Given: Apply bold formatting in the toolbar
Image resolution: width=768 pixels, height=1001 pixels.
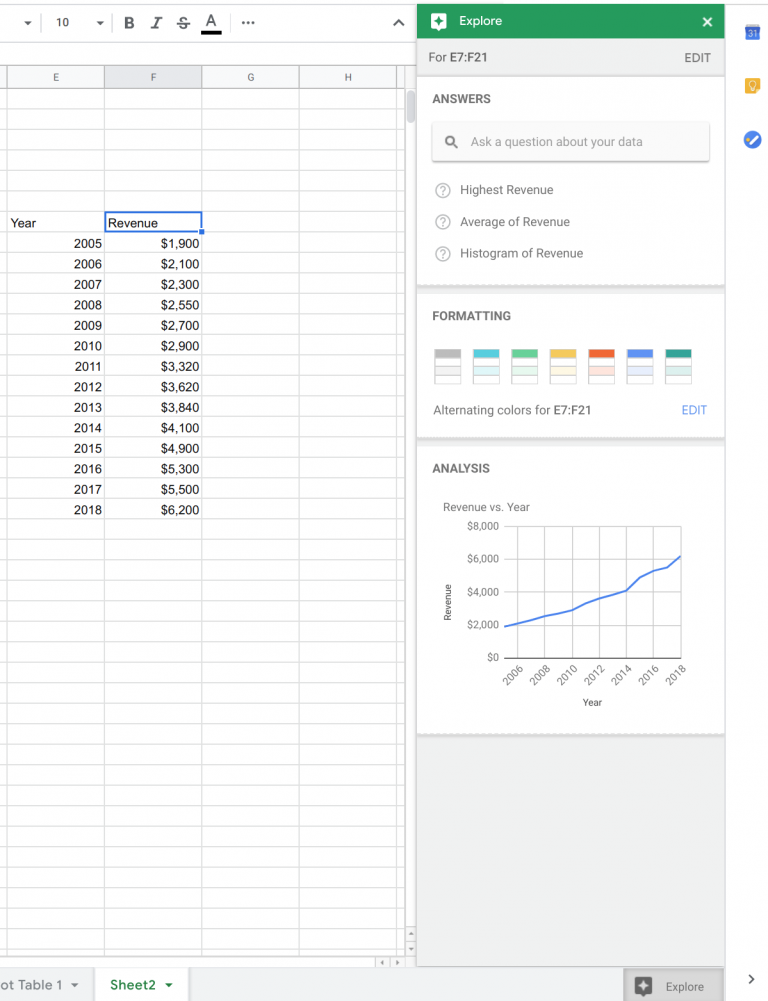Looking at the screenshot, I should (129, 21).
